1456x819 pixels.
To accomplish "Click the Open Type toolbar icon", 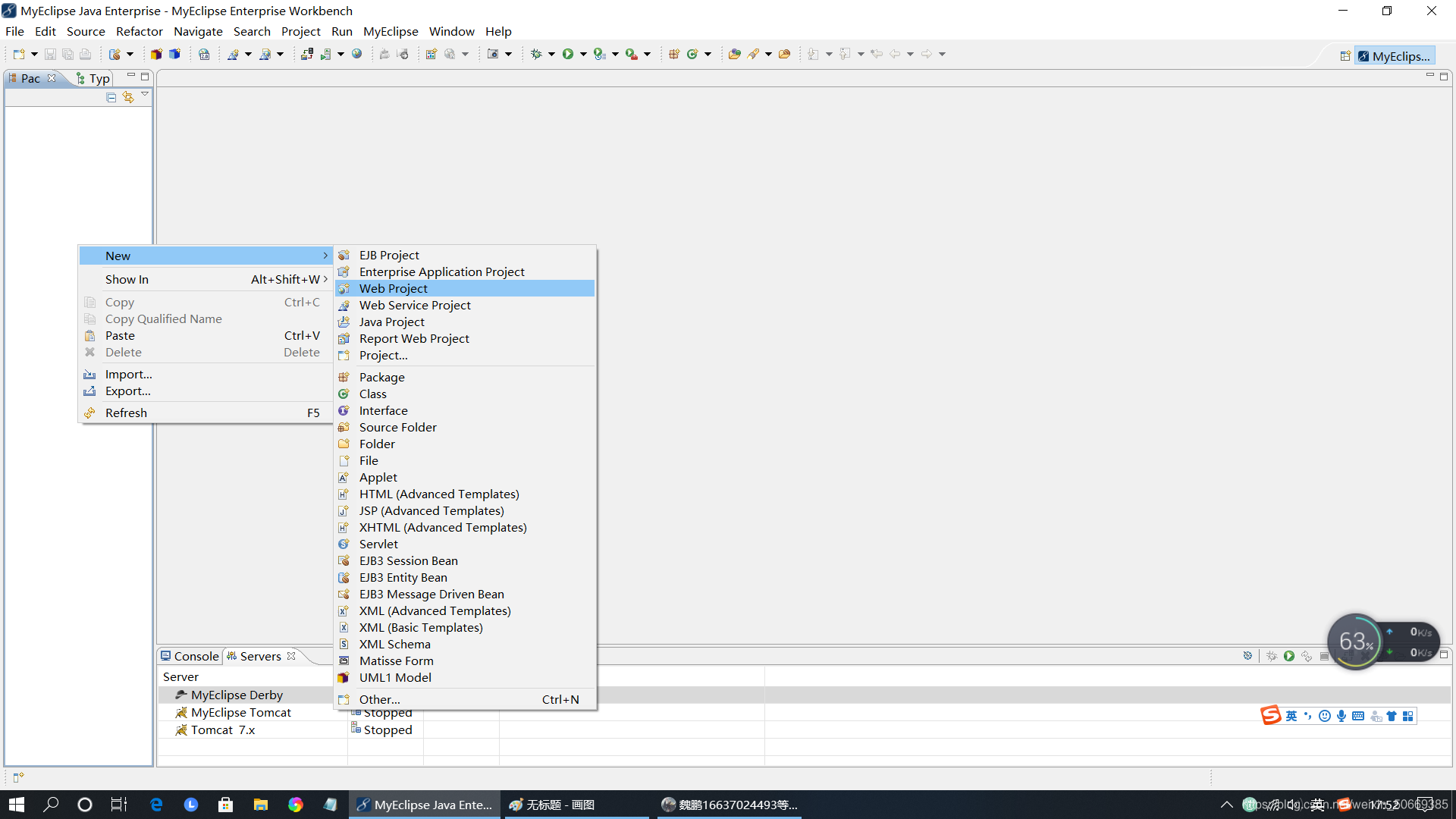I will click(x=734, y=54).
